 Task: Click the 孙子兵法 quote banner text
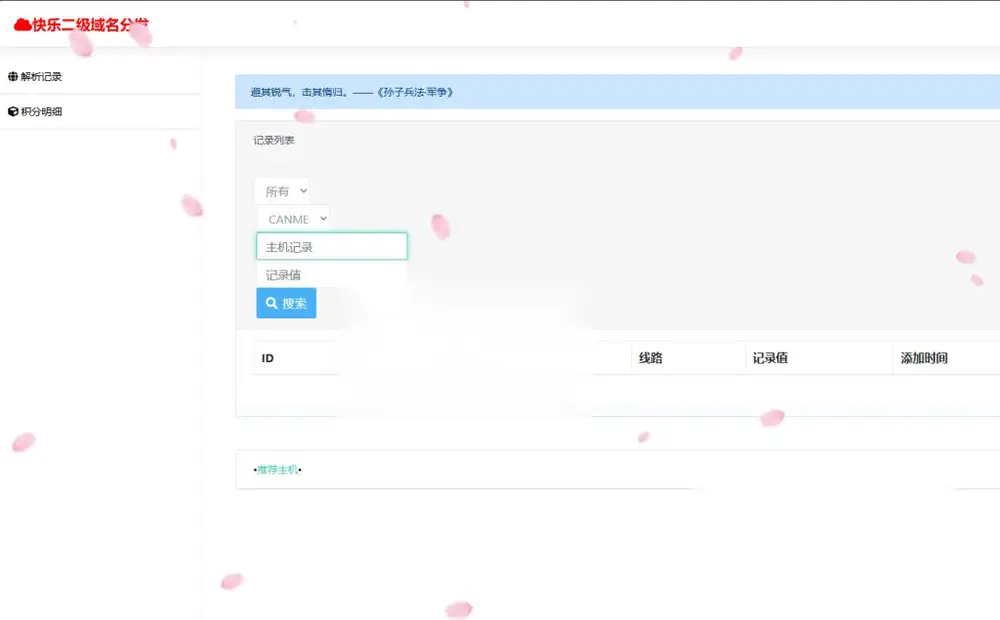[352, 92]
